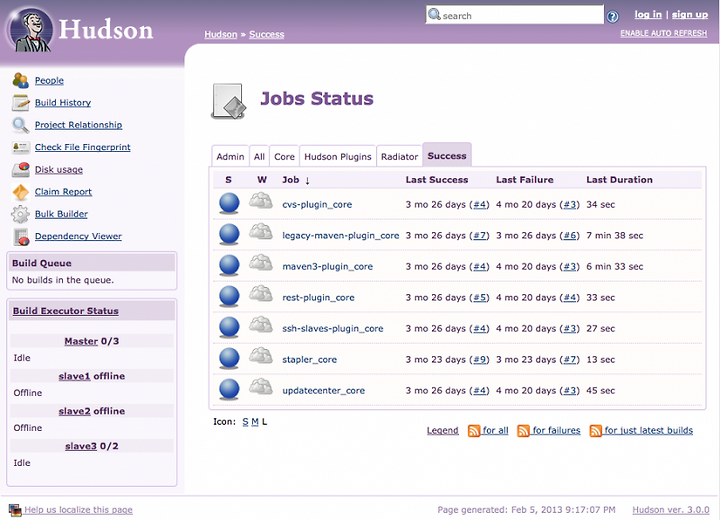Open the ssh-slaves-plugin_core job
Image resolution: width=720 pixels, height=520 pixels.
pos(332,328)
